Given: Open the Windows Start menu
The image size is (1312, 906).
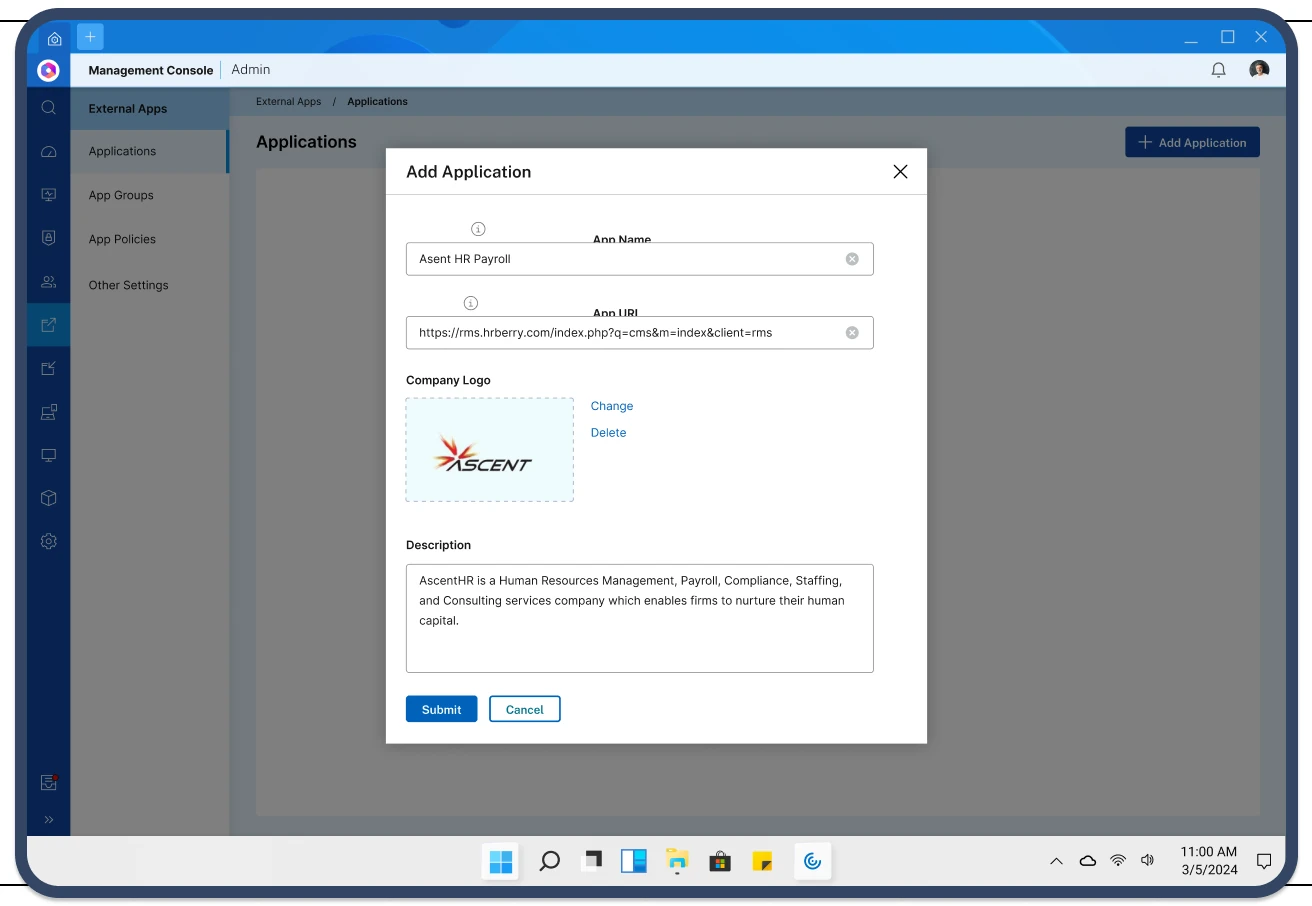Looking at the screenshot, I should point(501,861).
